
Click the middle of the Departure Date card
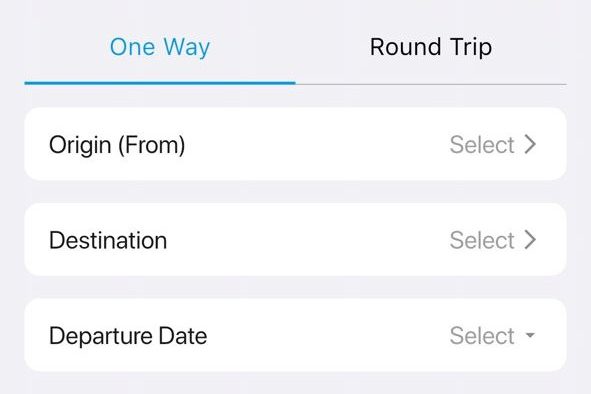pos(296,335)
